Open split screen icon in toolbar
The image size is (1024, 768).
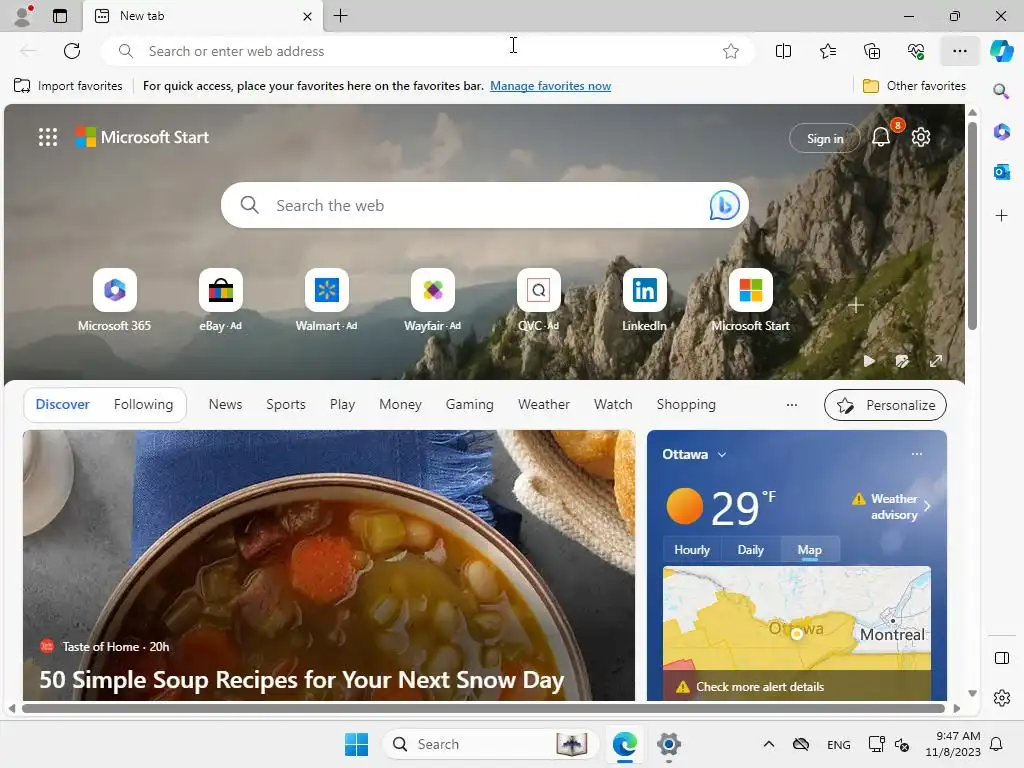pos(783,51)
